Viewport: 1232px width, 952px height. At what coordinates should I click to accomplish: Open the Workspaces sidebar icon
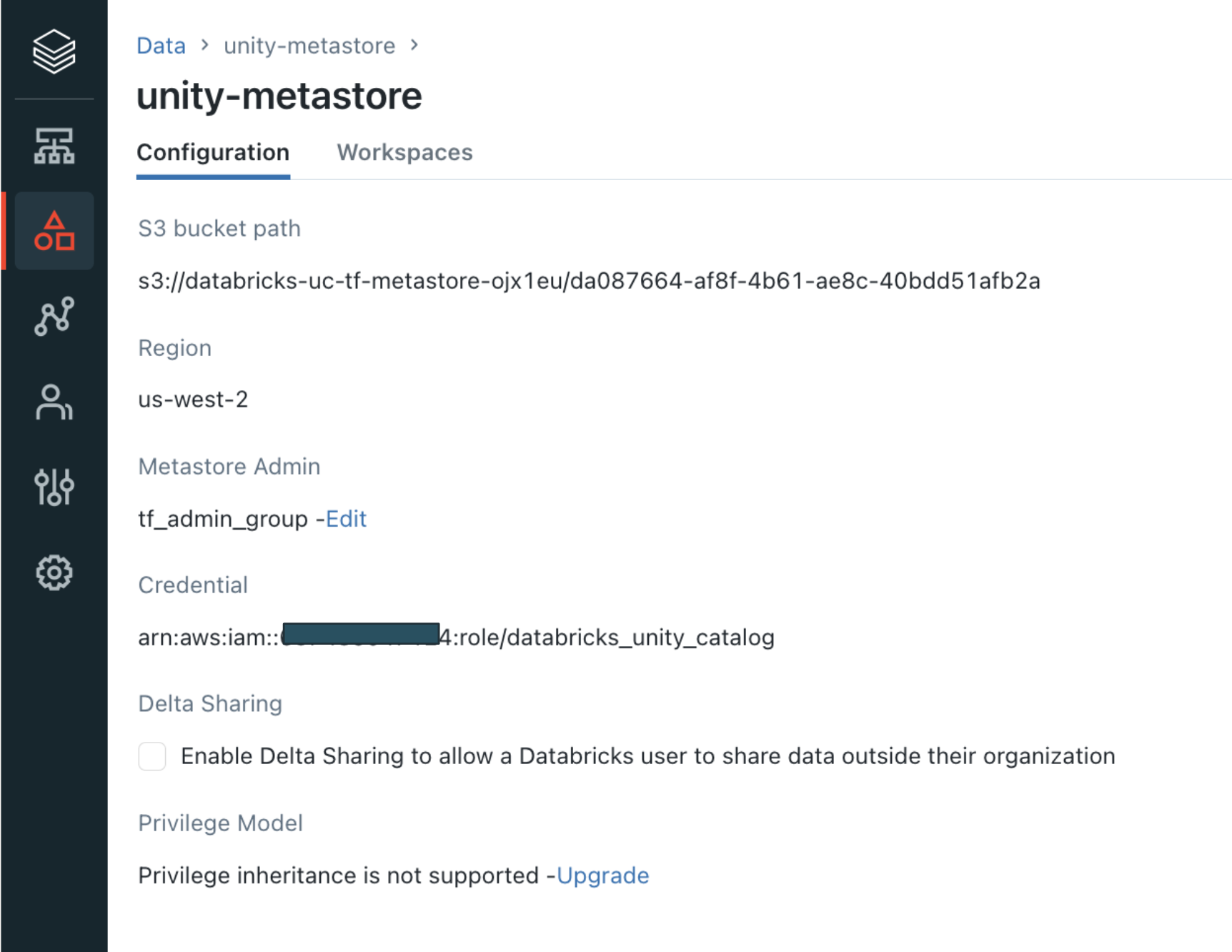coord(54,147)
